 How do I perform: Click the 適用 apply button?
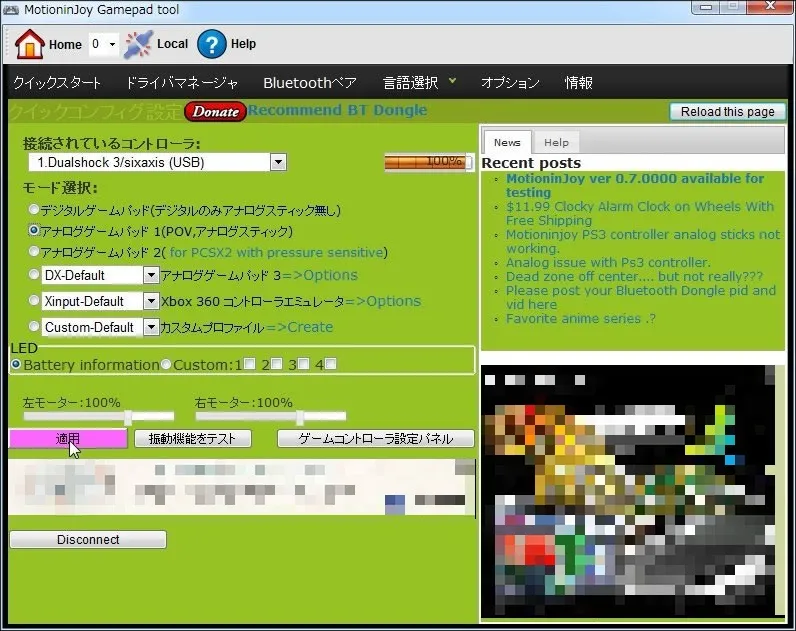tap(68, 439)
